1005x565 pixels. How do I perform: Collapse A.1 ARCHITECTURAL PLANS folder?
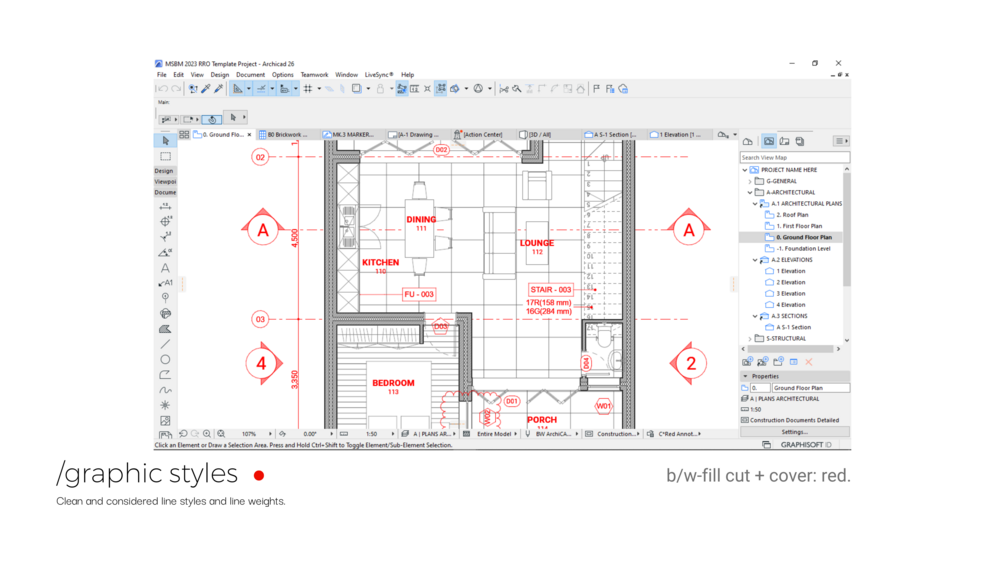pyautogui.click(x=755, y=204)
